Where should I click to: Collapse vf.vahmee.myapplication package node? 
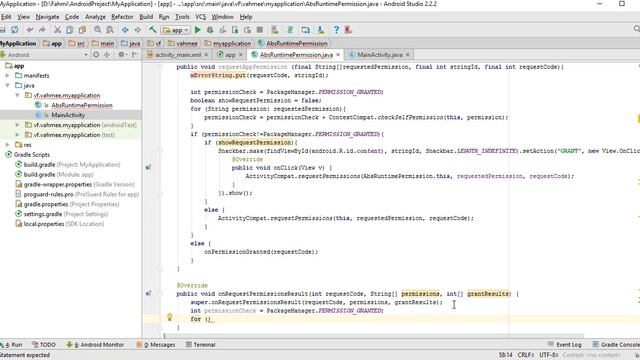[x=17, y=95]
